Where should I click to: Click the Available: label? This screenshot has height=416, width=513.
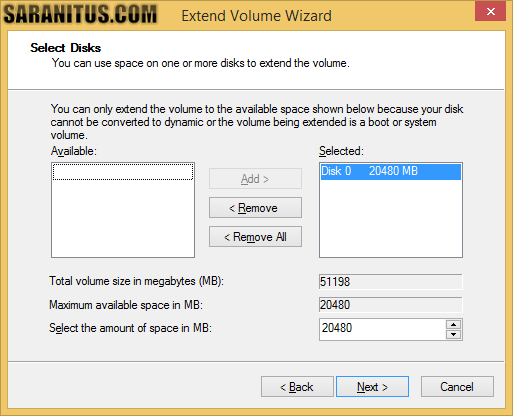click(x=74, y=151)
